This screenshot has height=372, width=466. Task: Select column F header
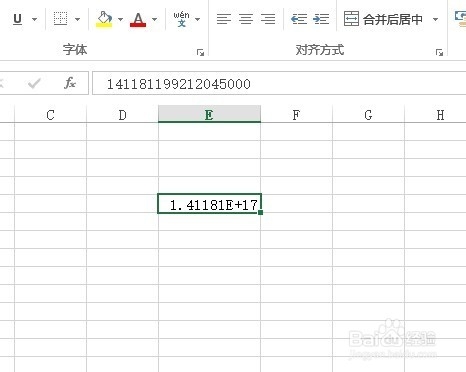click(296, 115)
